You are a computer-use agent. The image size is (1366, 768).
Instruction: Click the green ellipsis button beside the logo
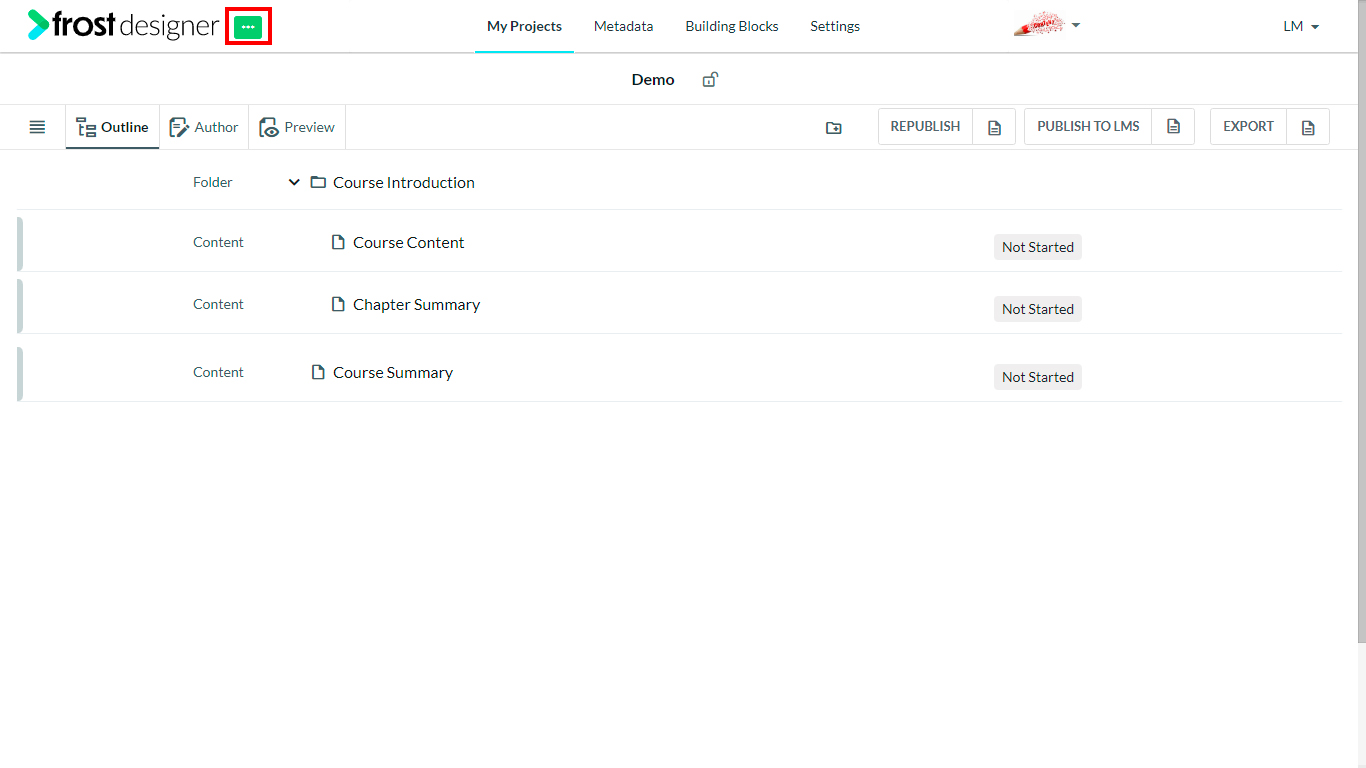248,27
